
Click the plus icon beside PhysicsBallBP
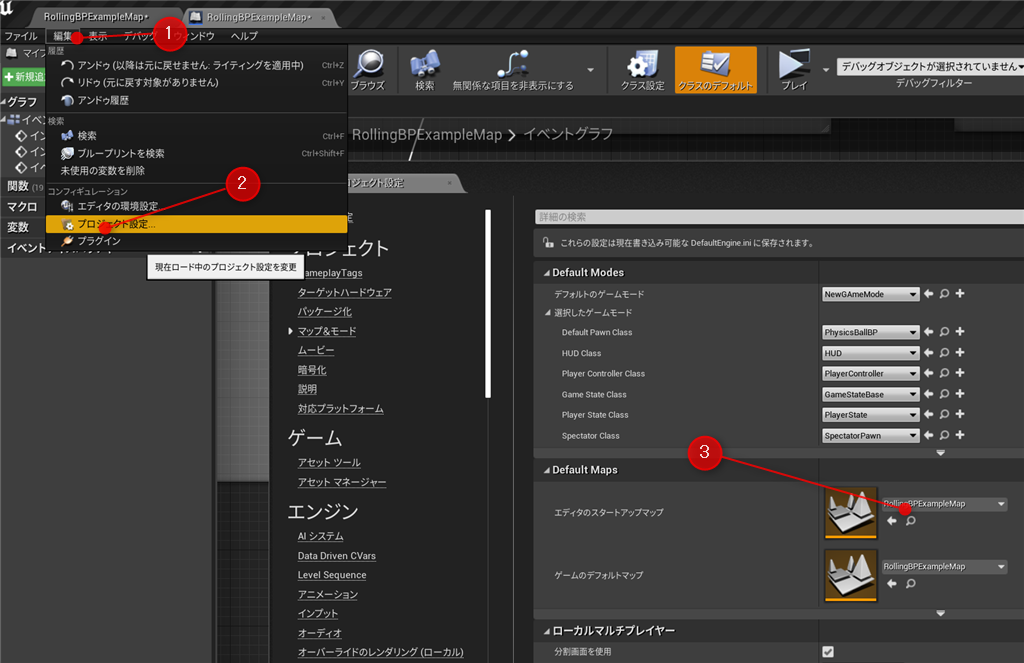pos(959,332)
